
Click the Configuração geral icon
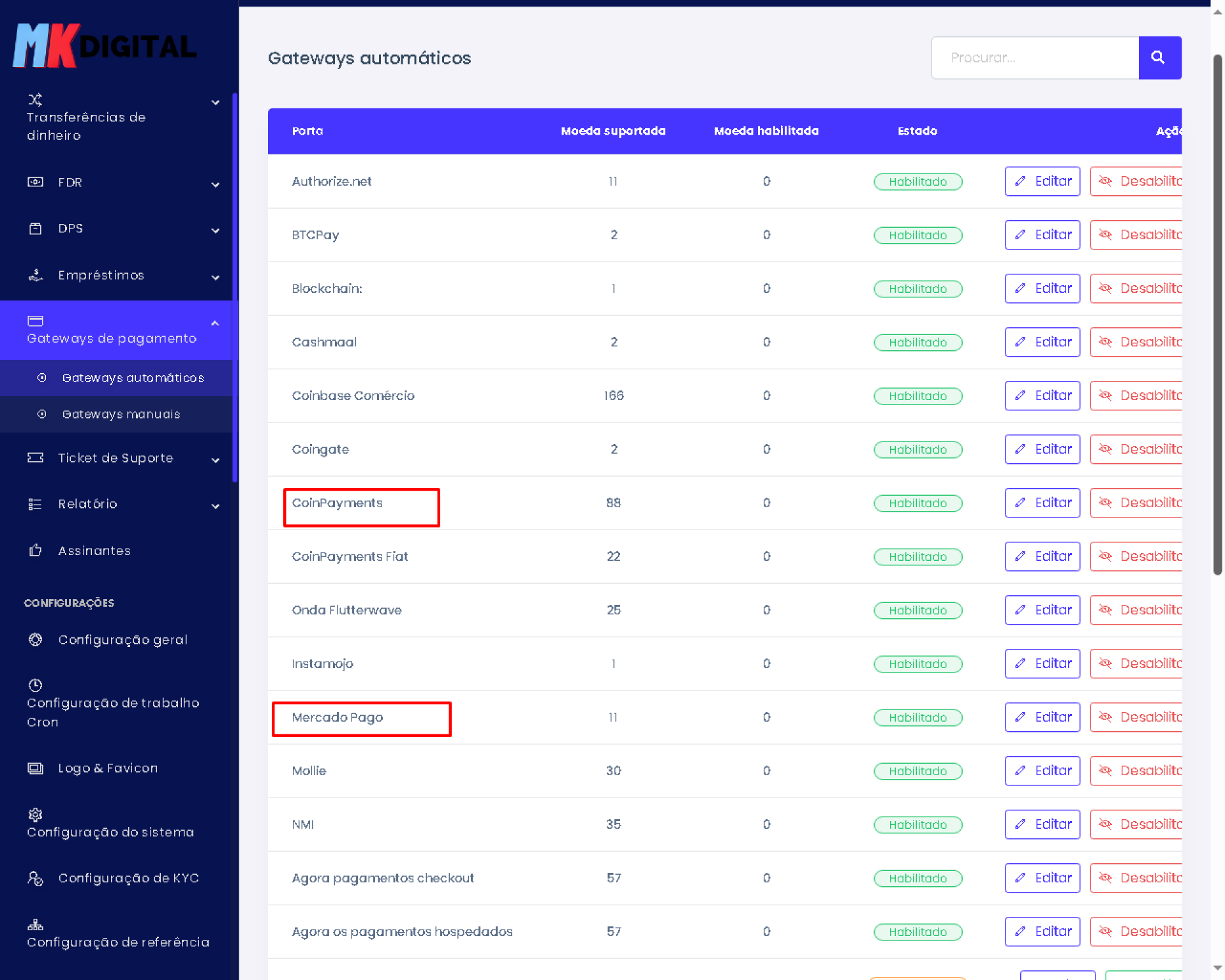click(x=36, y=639)
